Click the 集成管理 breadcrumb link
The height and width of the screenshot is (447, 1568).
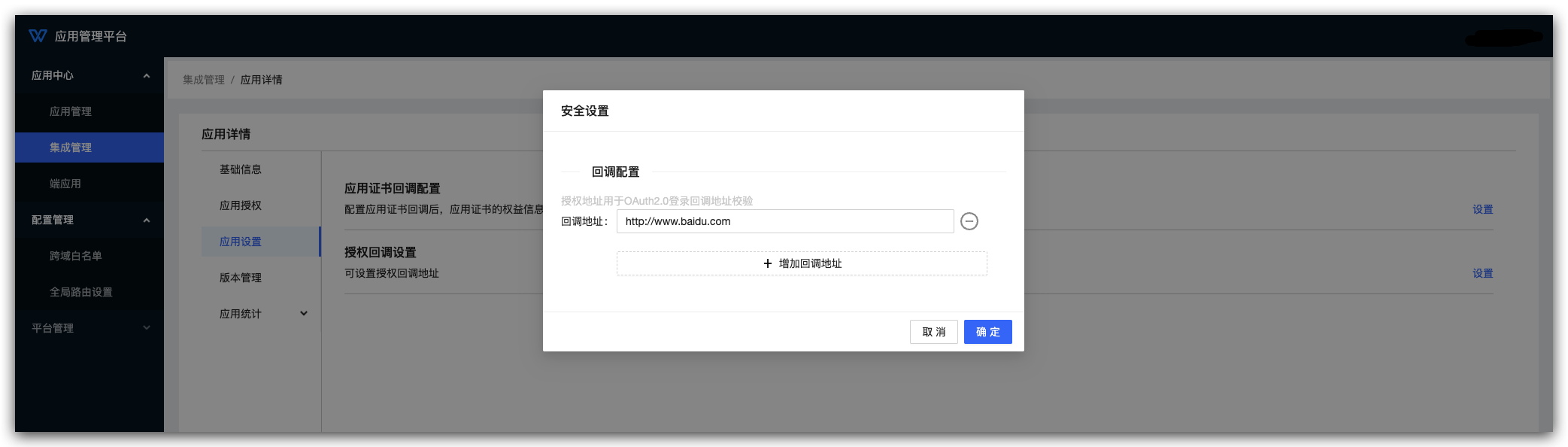tap(204, 80)
